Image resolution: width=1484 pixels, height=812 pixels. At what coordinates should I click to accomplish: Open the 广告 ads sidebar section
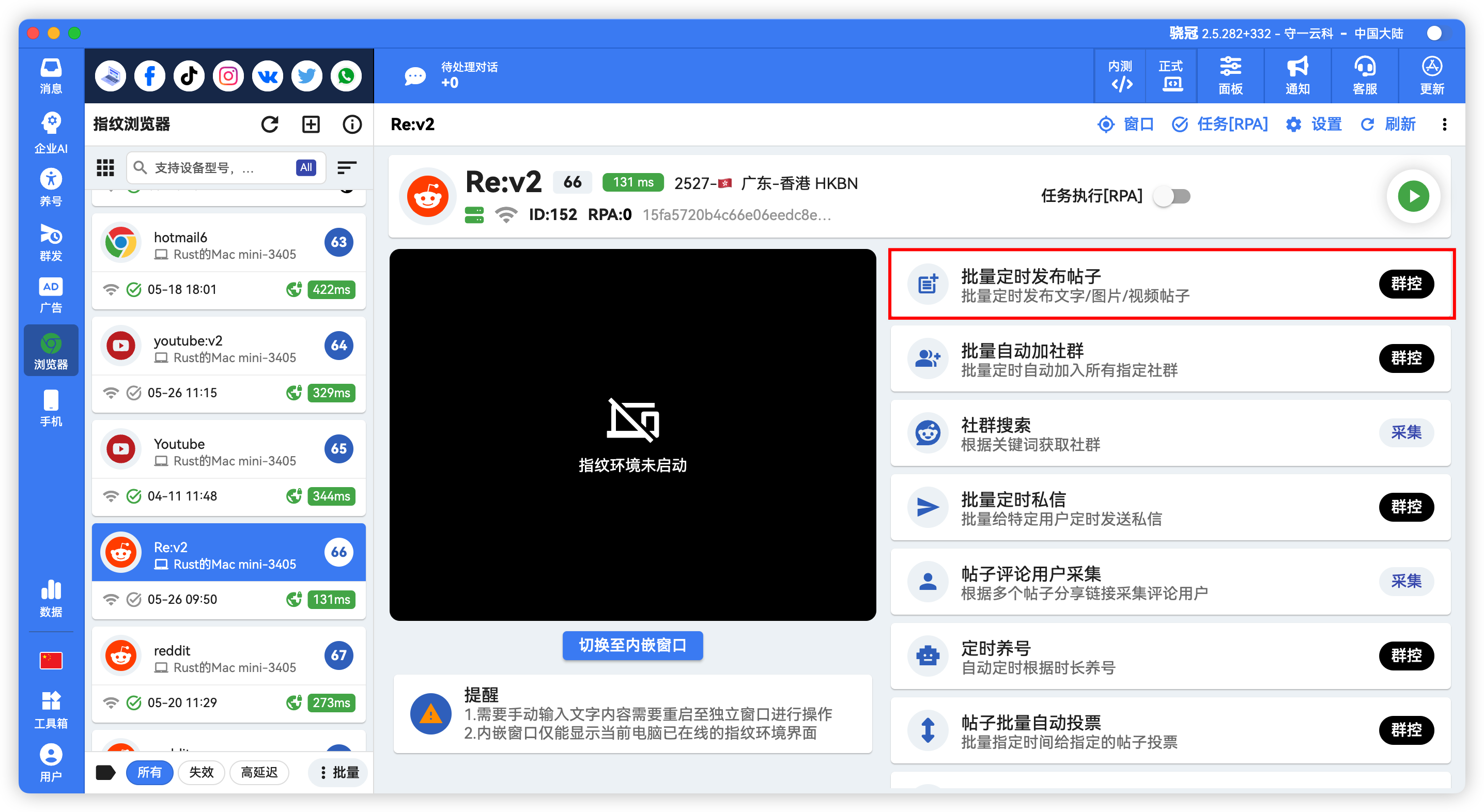[x=51, y=295]
